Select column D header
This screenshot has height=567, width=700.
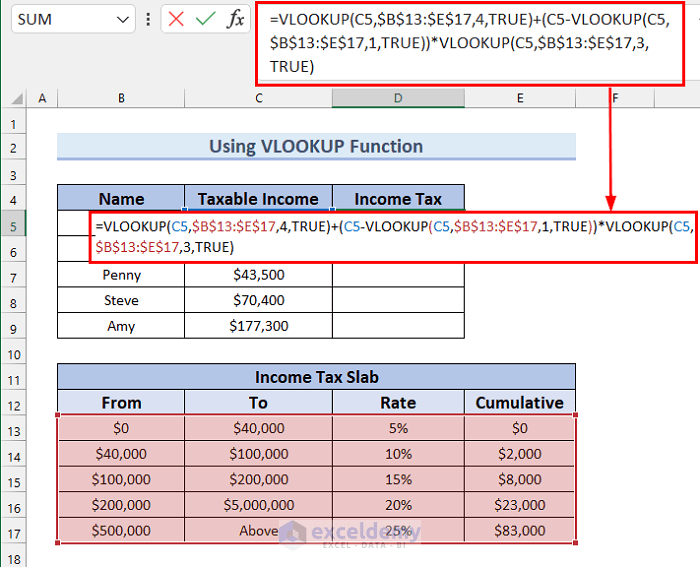pyautogui.click(x=398, y=98)
